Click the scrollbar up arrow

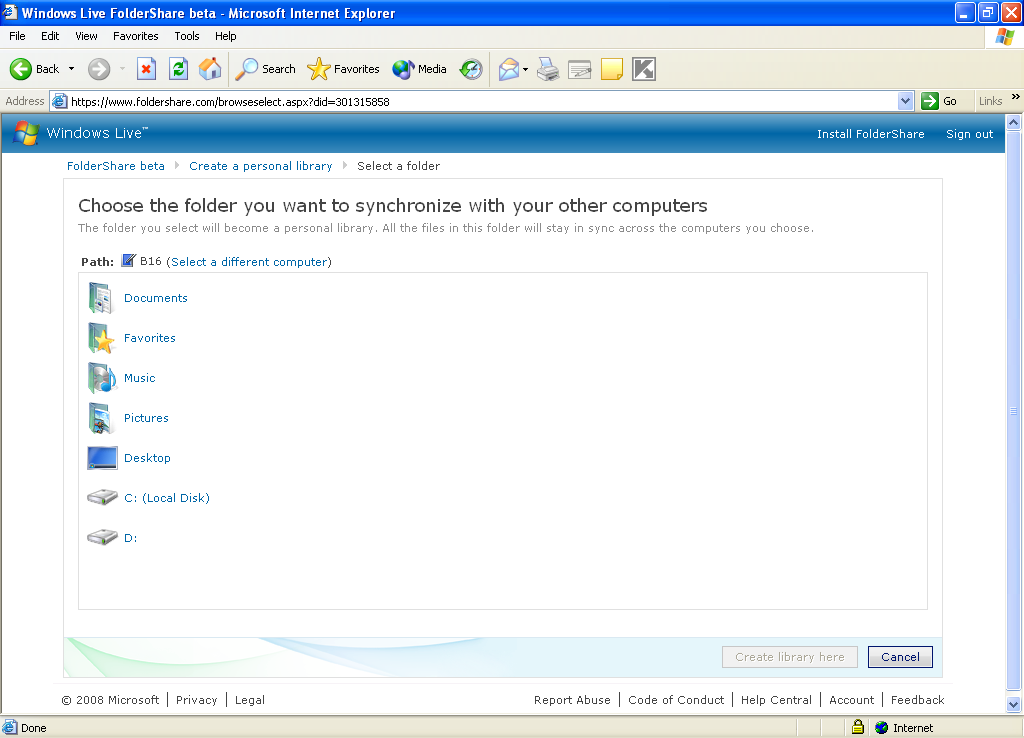point(1014,122)
